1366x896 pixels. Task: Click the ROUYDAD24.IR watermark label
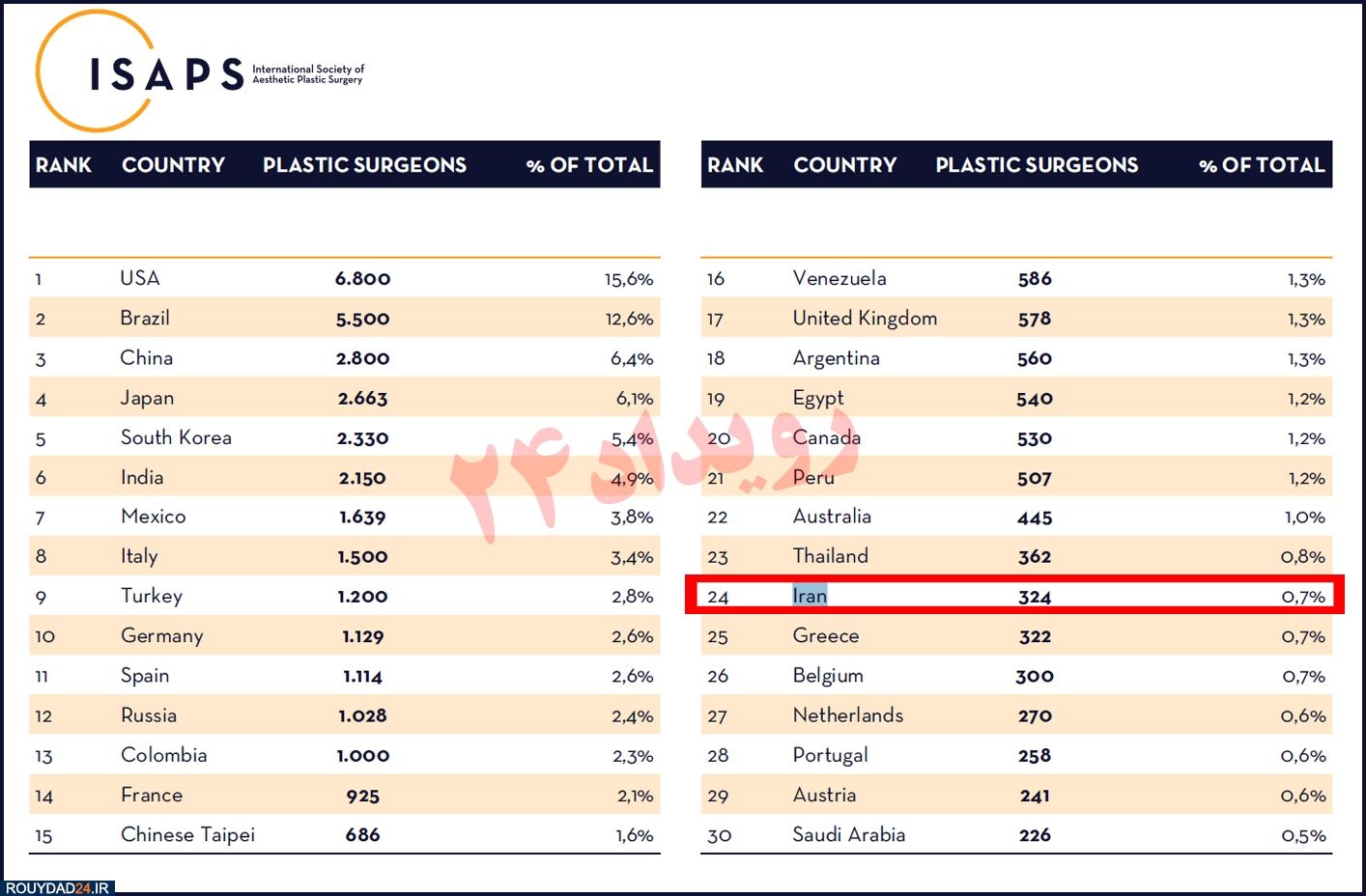(58, 888)
